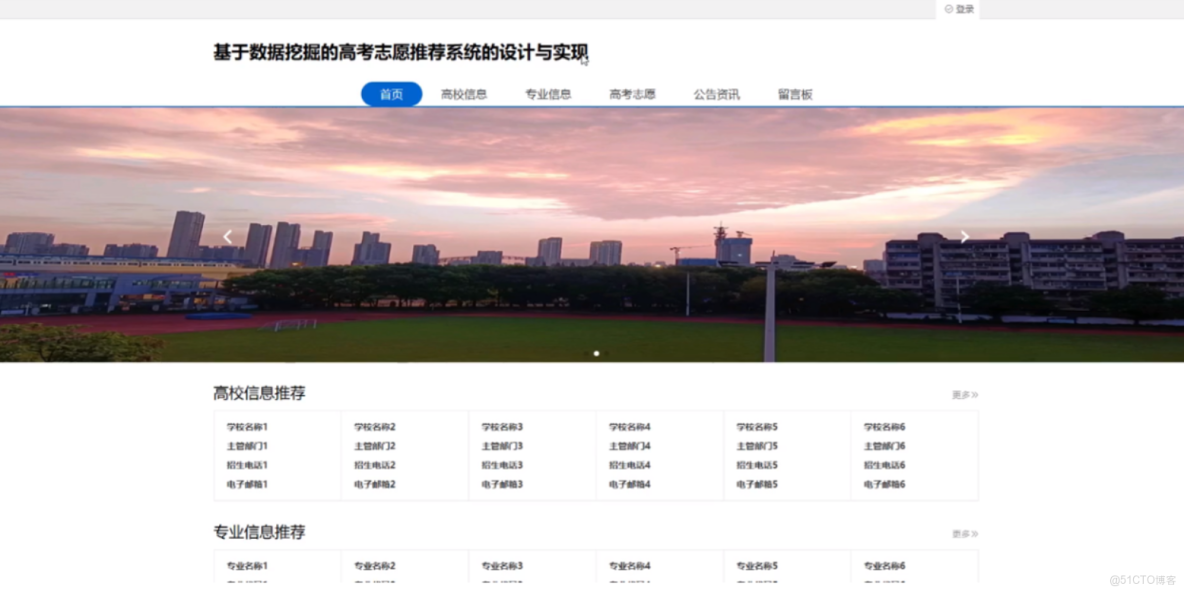Open the 首页 navigation tab
Screen dimensions: 1184x593
point(391,93)
